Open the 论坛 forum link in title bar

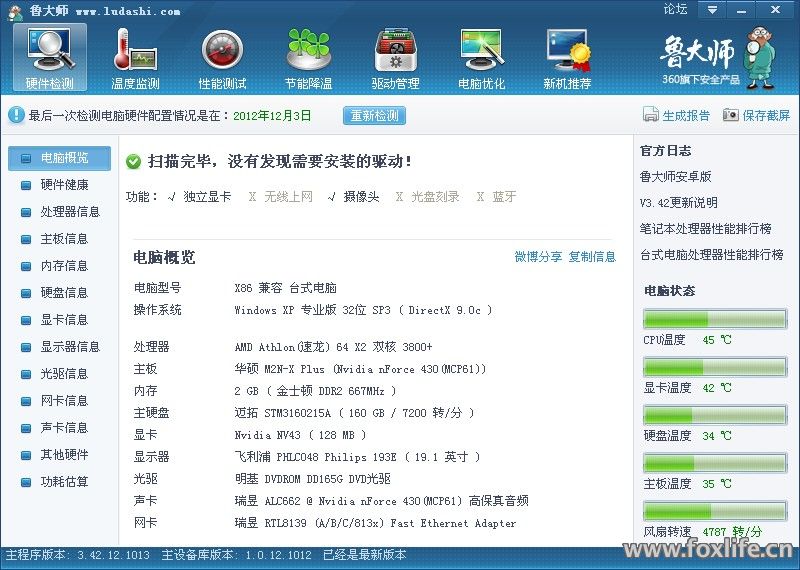675,9
